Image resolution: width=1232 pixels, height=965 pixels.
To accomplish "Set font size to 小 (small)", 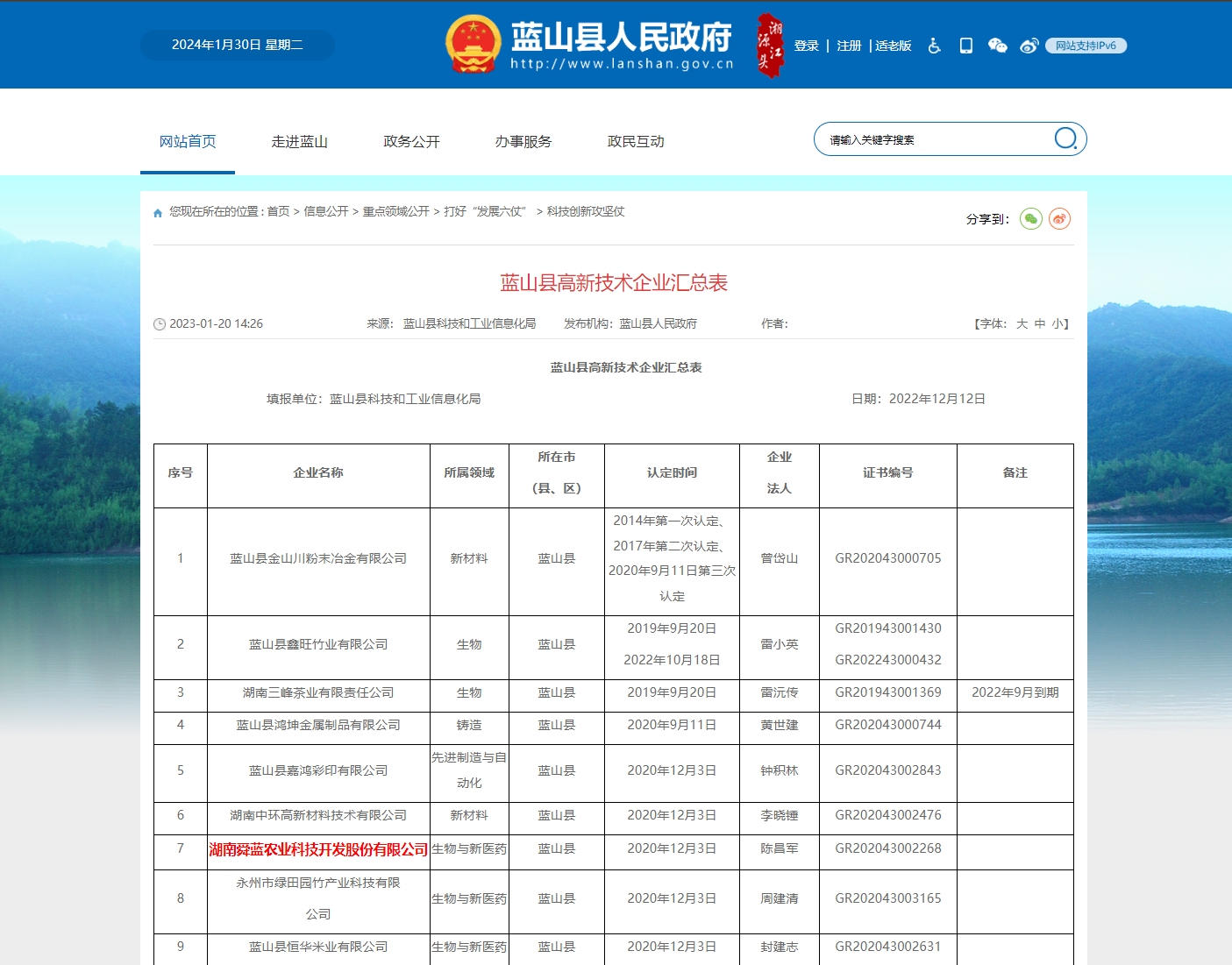I will click(1057, 324).
